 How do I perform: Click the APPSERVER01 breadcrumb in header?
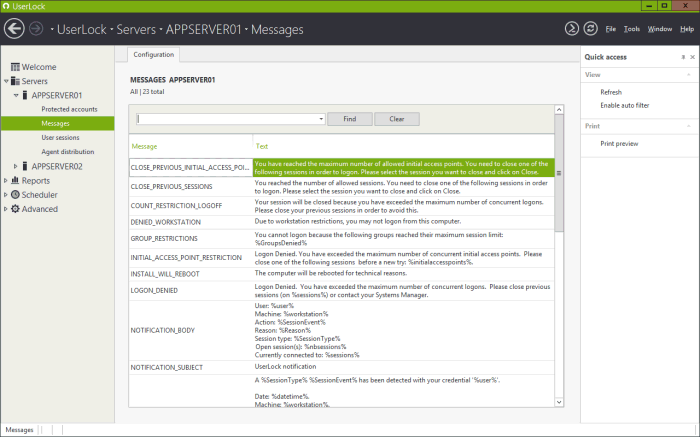point(203,29)
